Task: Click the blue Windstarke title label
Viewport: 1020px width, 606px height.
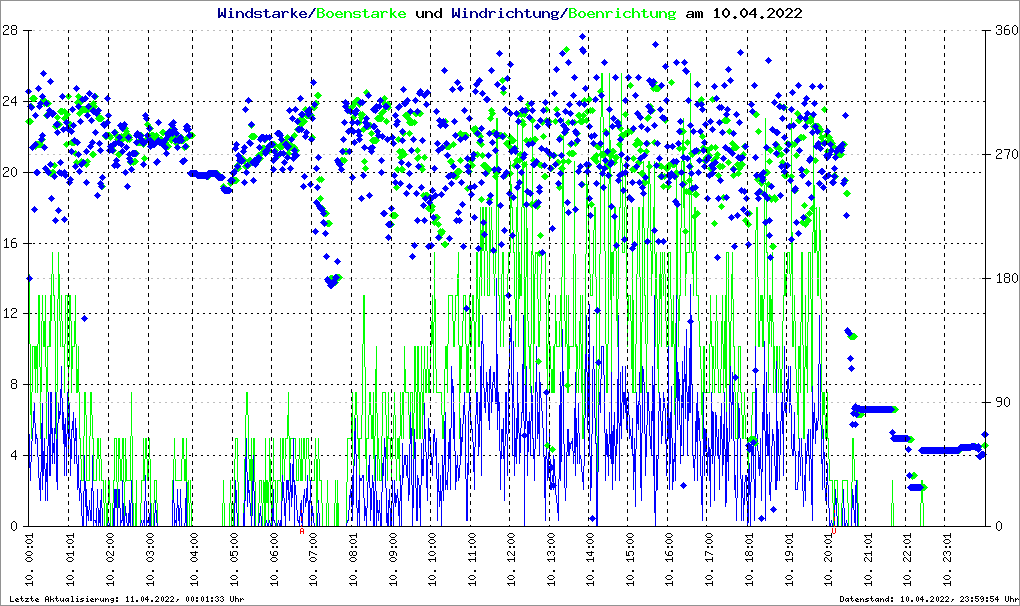Action: click(x=264, y=13)
